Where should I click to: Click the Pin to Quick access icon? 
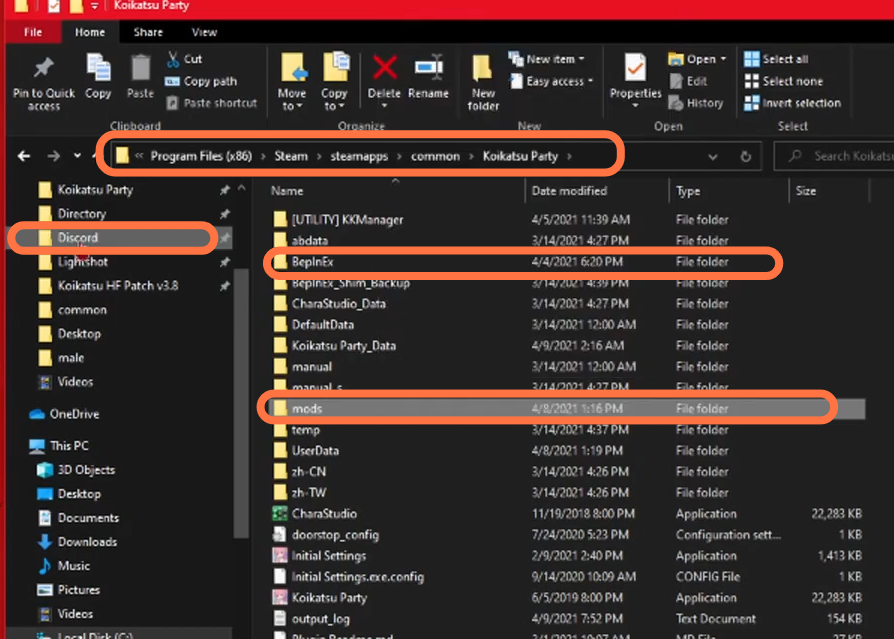tap(43, 68)
